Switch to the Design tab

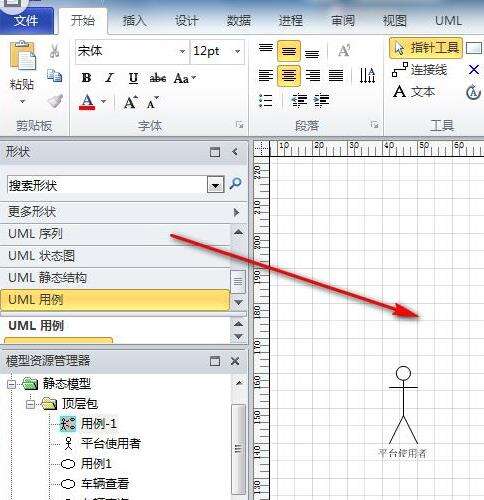pyautogui.click(x=187, y=21)
